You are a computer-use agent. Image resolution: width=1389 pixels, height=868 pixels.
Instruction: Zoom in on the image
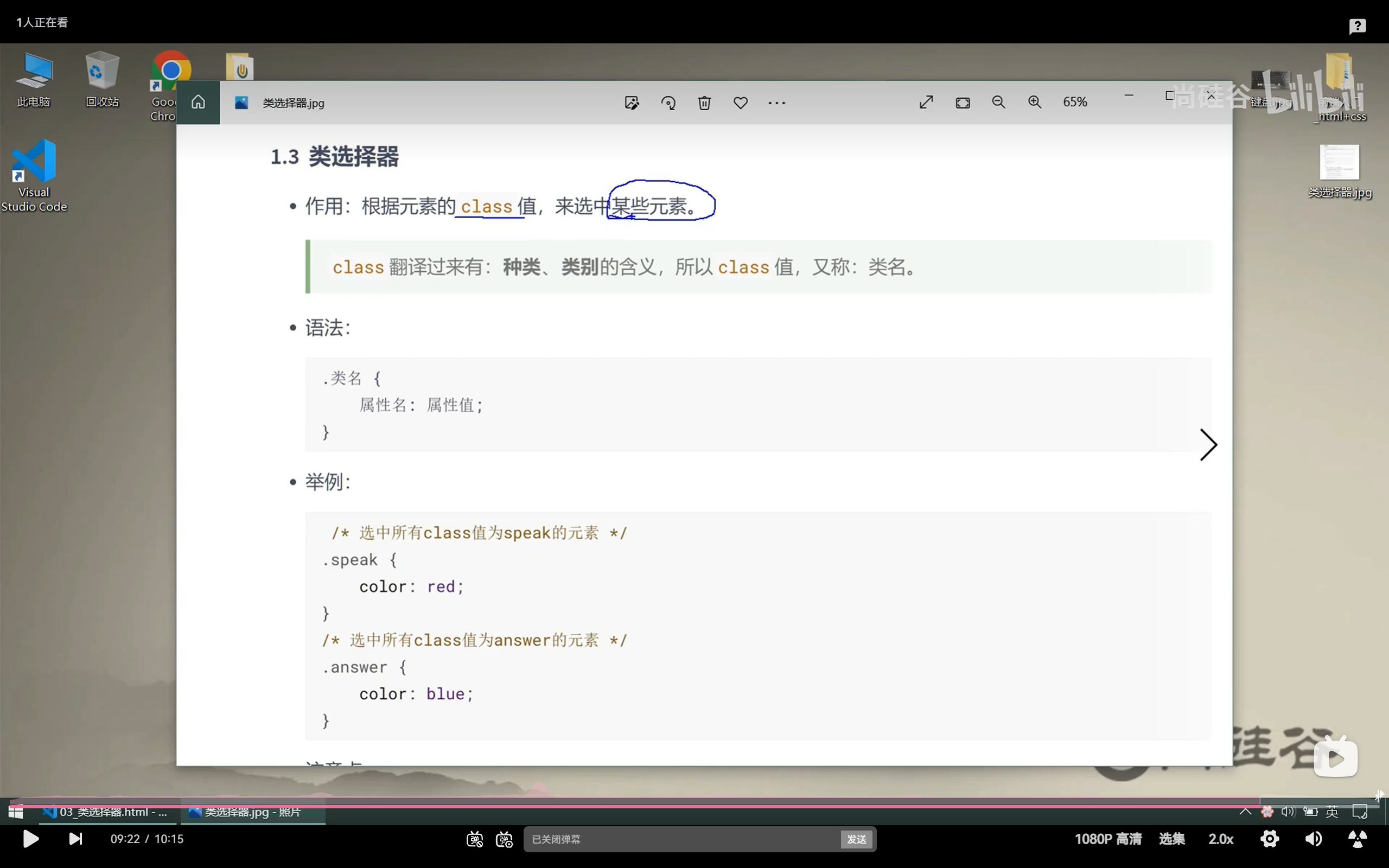1035,101
